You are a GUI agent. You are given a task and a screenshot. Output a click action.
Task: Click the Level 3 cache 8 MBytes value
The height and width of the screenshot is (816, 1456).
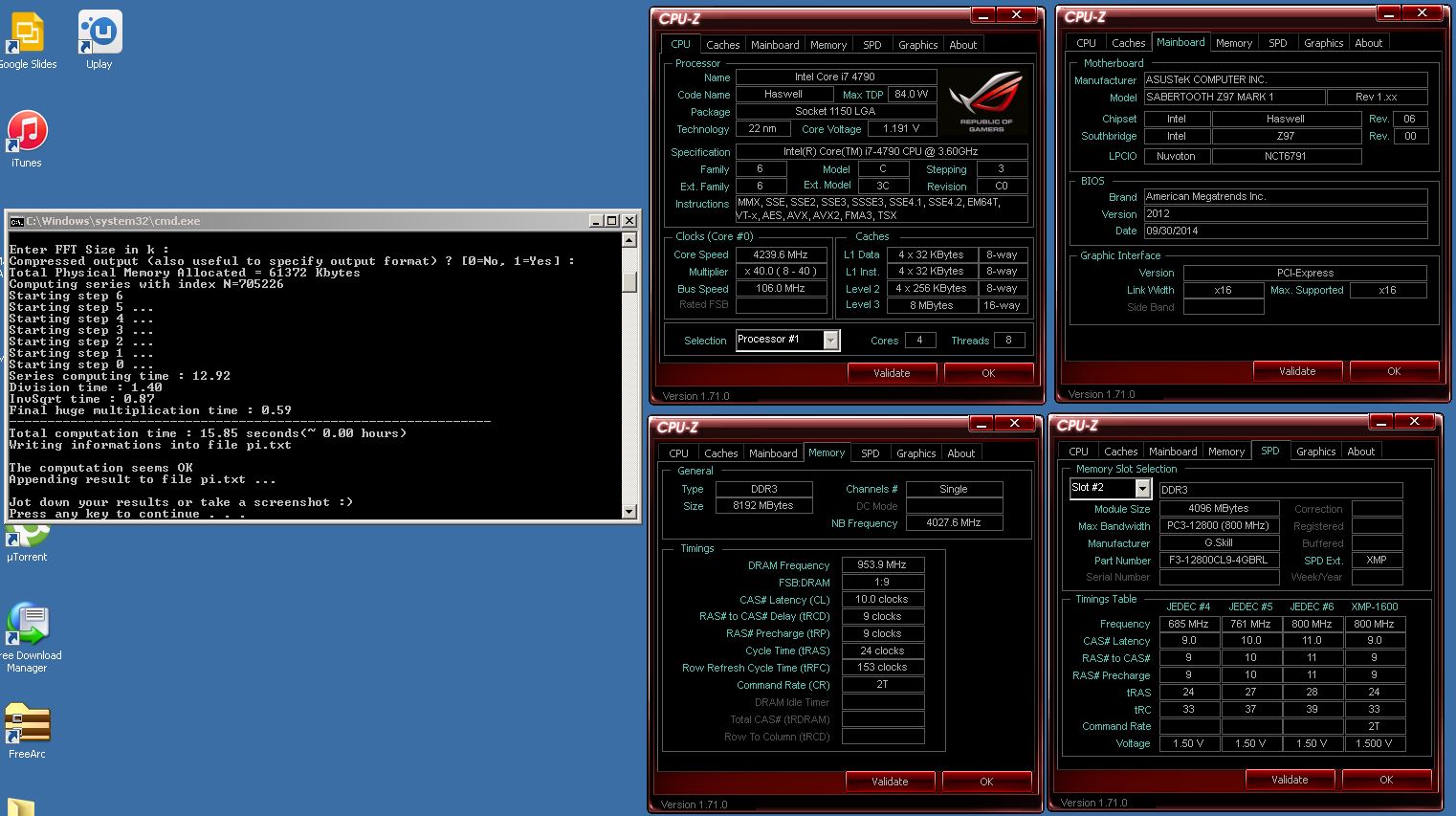931,305
